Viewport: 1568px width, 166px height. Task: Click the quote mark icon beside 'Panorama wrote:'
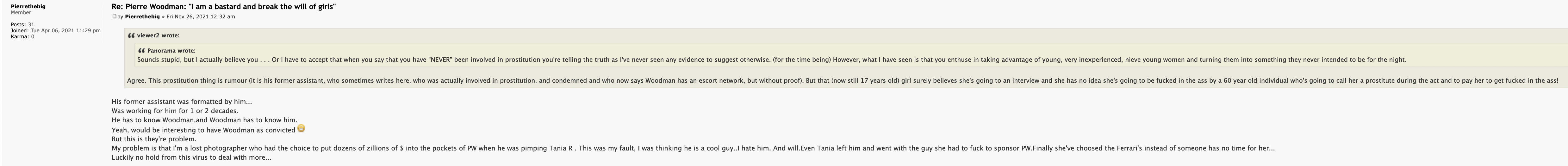pos(141,51)
